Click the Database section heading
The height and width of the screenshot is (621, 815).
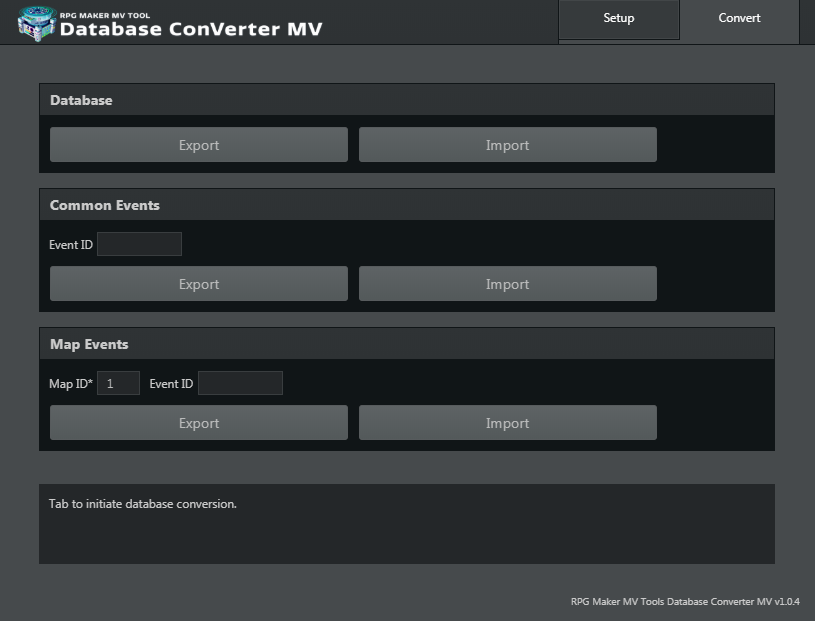81,100
